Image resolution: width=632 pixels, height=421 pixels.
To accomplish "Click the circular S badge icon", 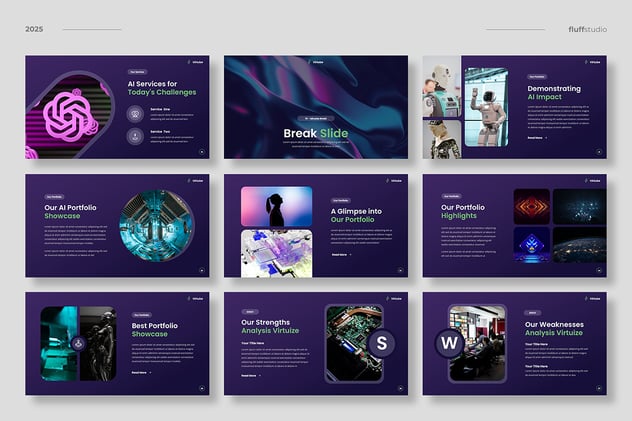I will (380, 345).
